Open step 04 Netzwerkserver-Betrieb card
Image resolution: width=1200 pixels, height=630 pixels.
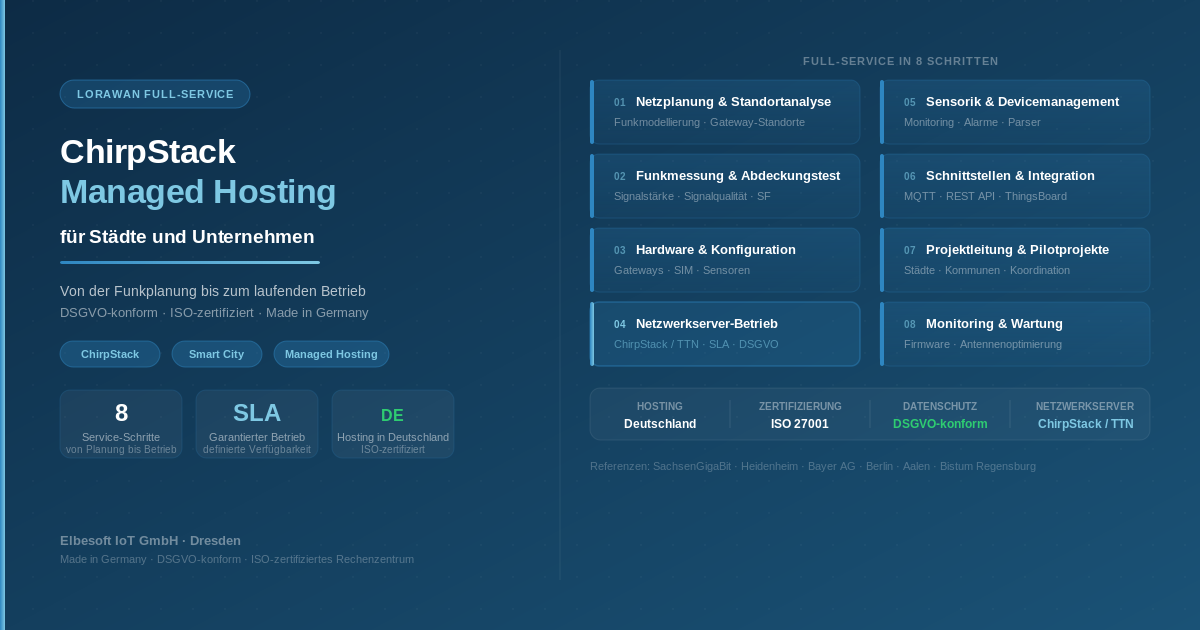click(725, 334)
